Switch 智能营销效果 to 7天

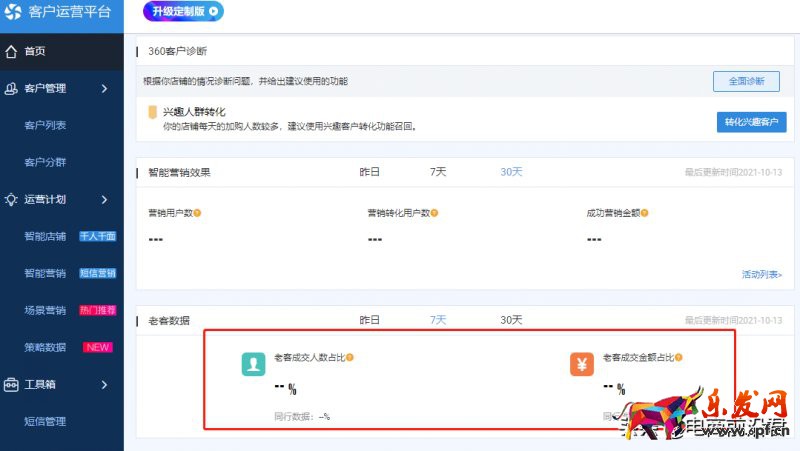pyautogui.click(x=438, y=172)
